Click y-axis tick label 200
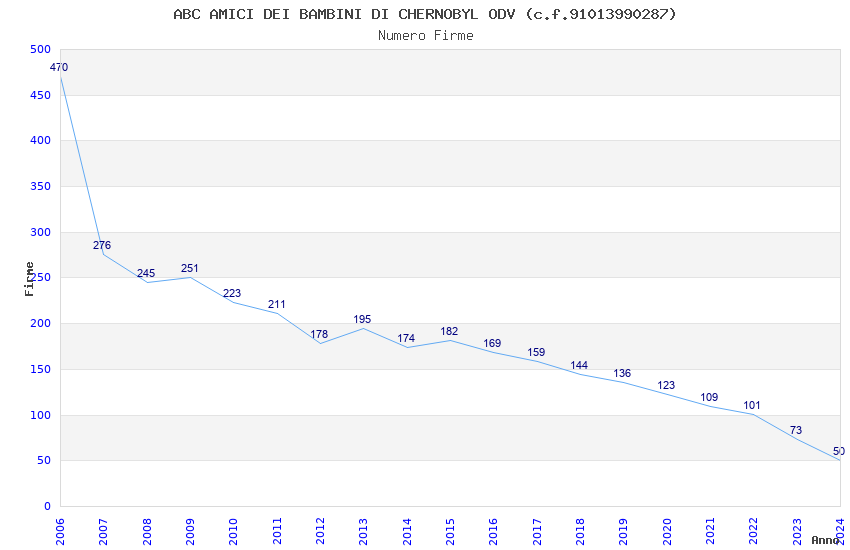 [x=41, y=323]
